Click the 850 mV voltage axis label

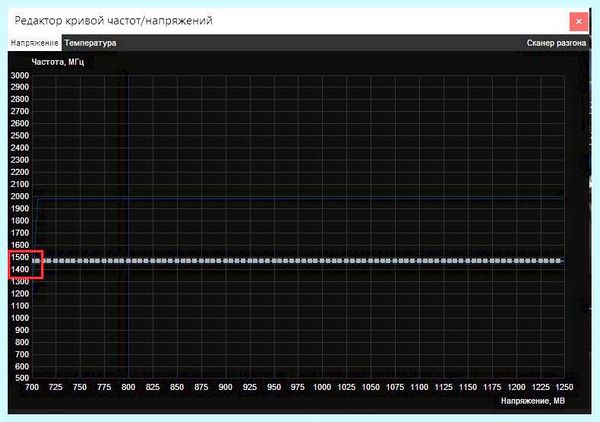pos(177,387)
